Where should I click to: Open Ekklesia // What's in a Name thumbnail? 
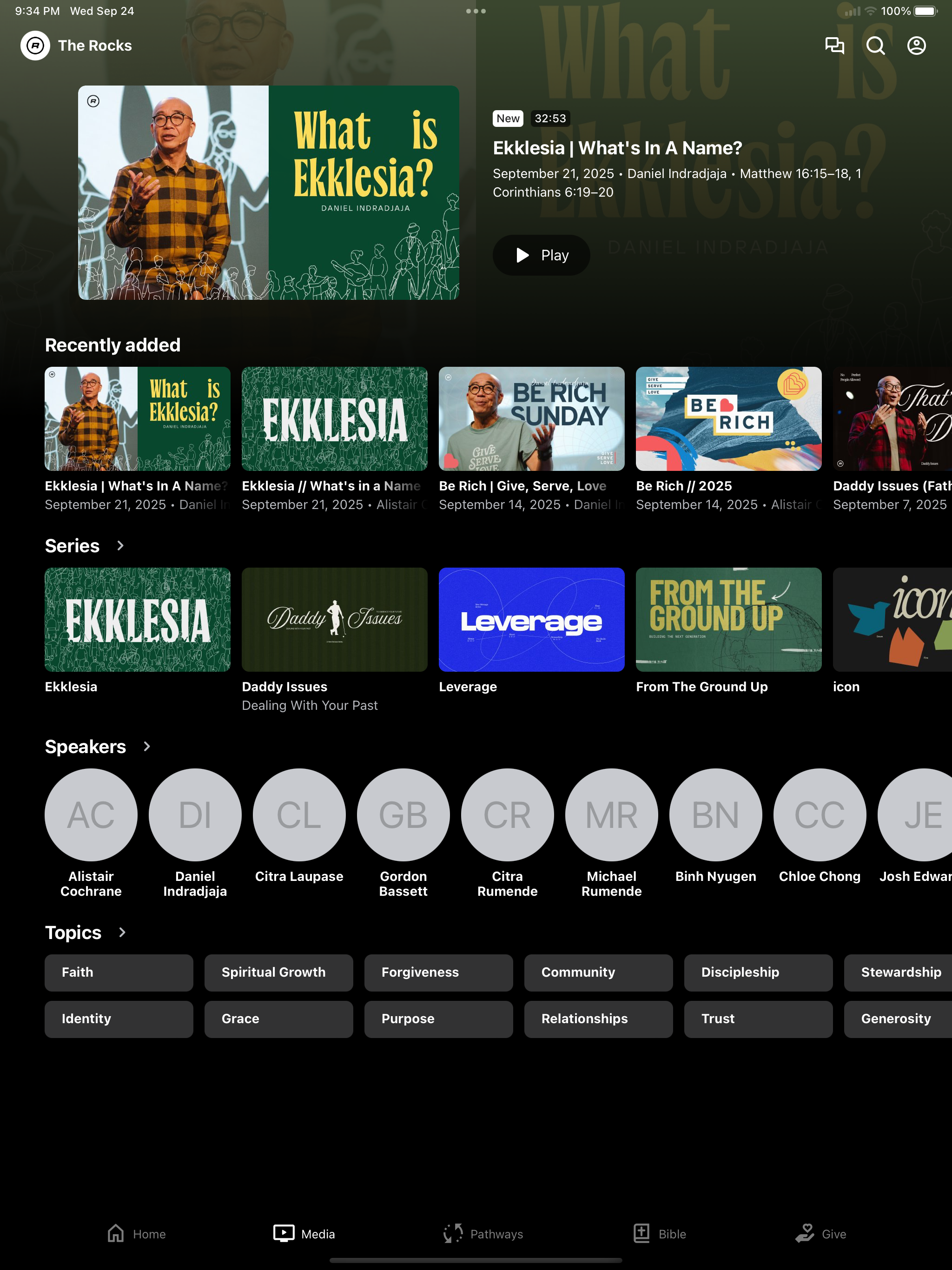(x=335, y=418)
